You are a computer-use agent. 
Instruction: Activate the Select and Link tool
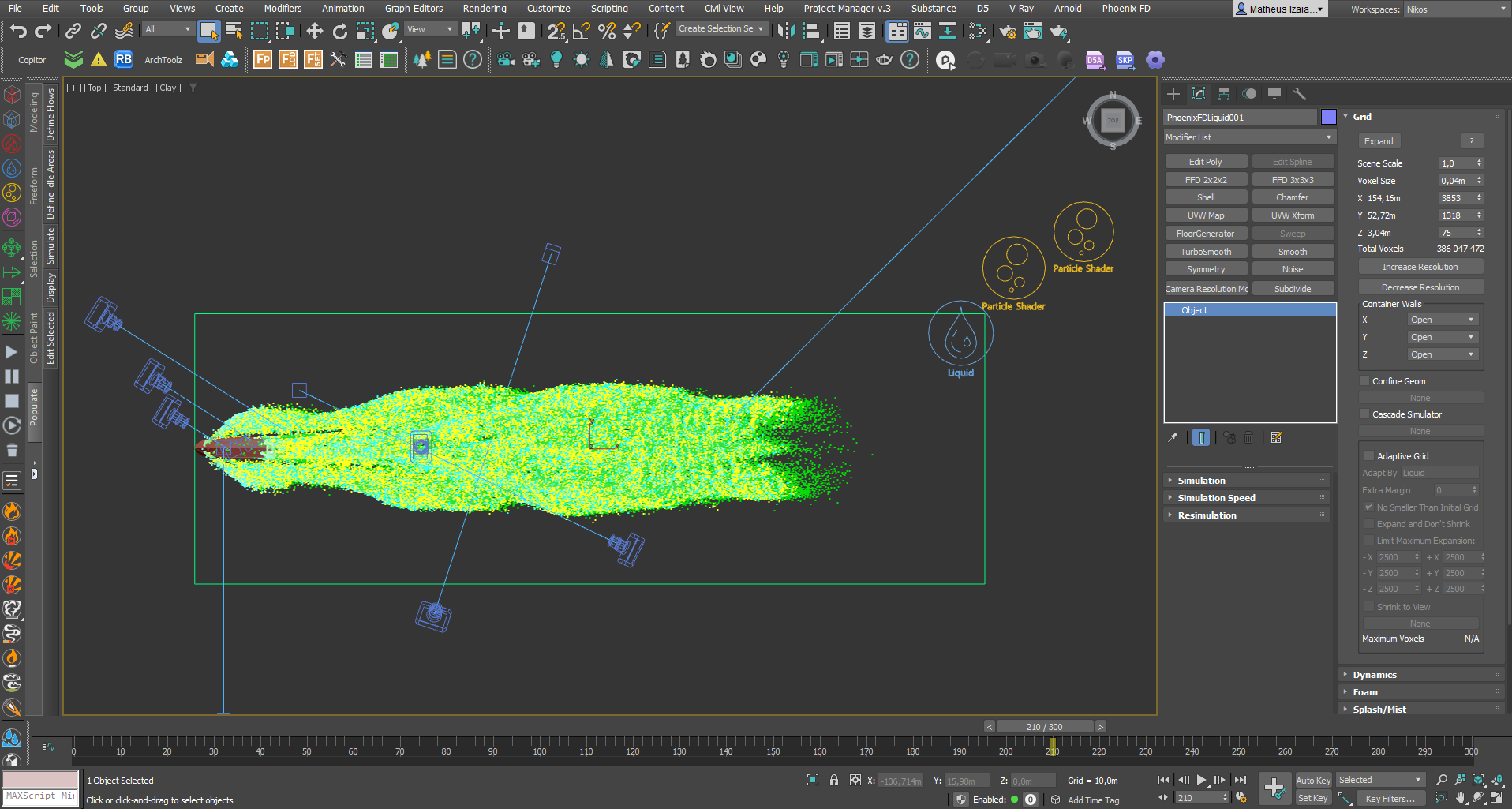point(73,31)
